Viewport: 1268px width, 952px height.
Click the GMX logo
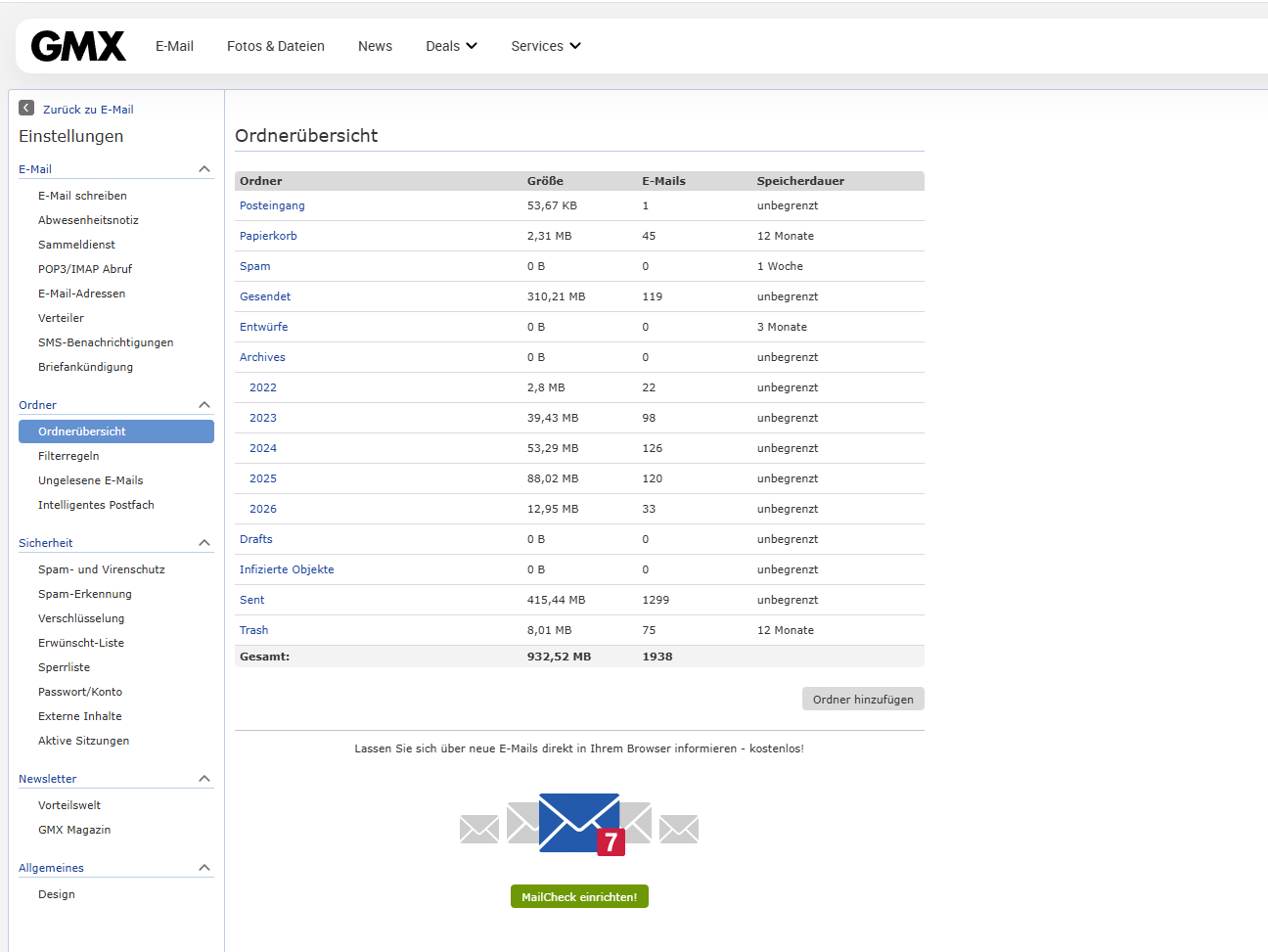click(x=78, y=46)
